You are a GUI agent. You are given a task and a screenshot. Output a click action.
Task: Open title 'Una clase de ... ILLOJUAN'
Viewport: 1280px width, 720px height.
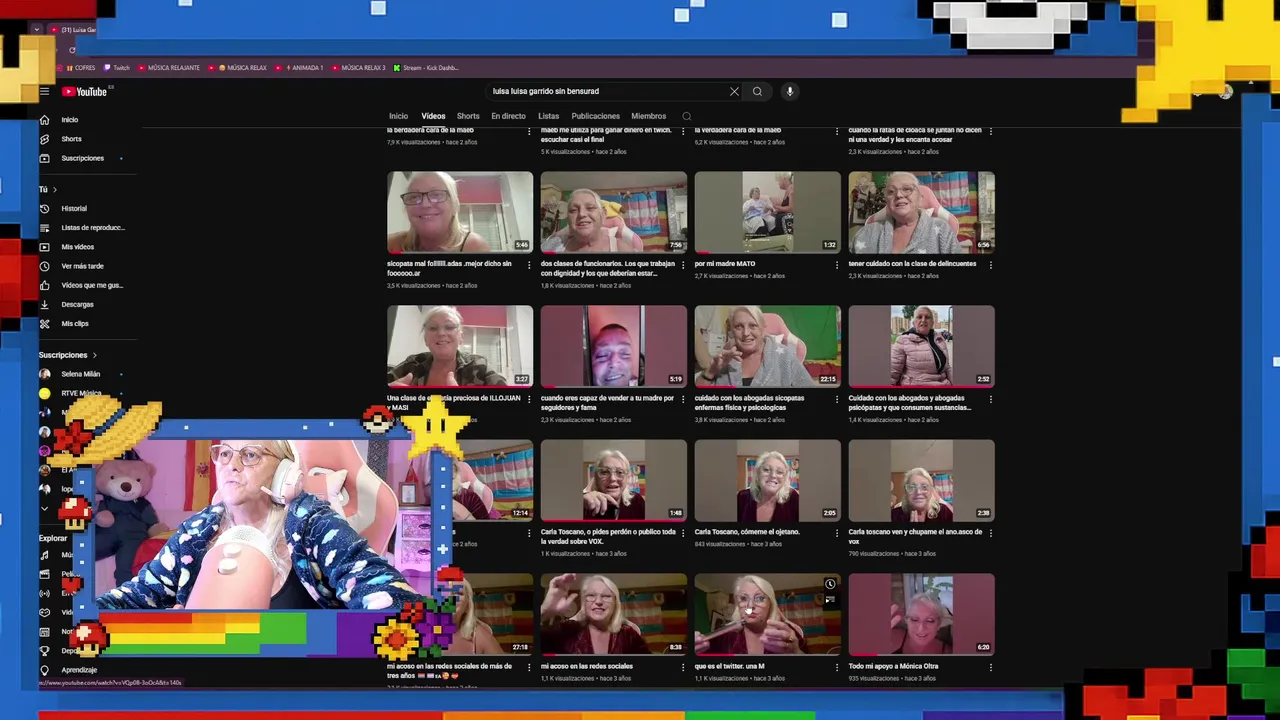pos(454,403)
